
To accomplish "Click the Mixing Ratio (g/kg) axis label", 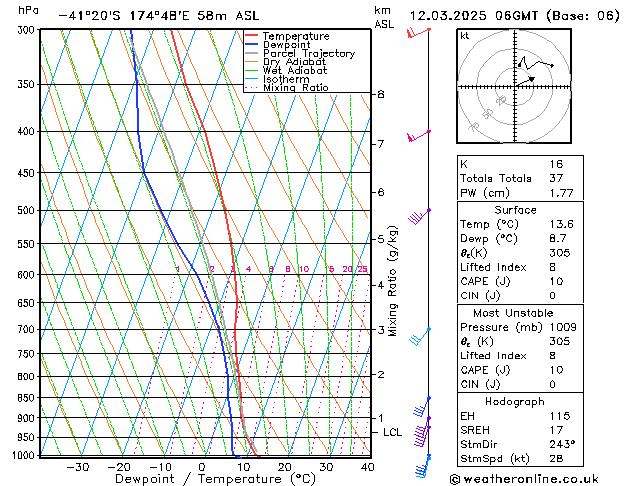I will click(x=392, y=281).
